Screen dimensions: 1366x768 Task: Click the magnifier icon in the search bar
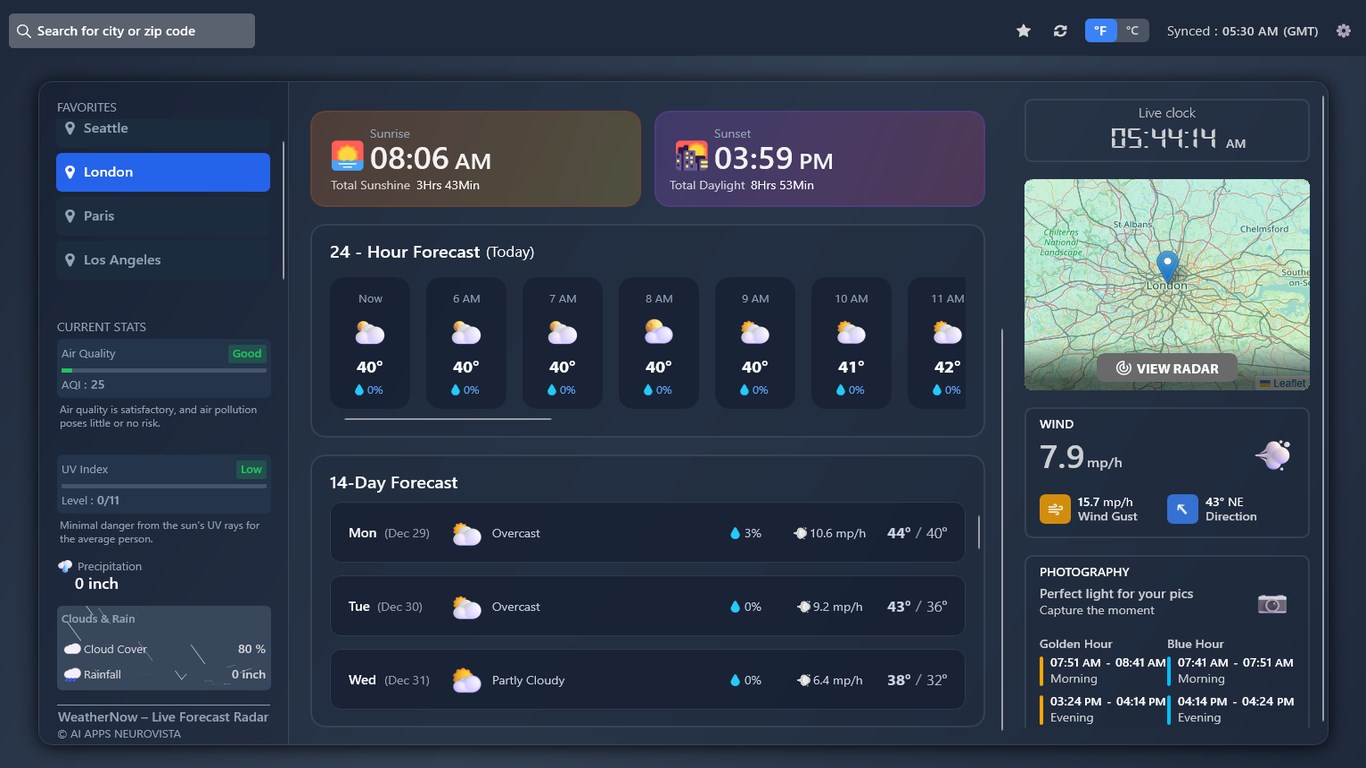(24, 30)
